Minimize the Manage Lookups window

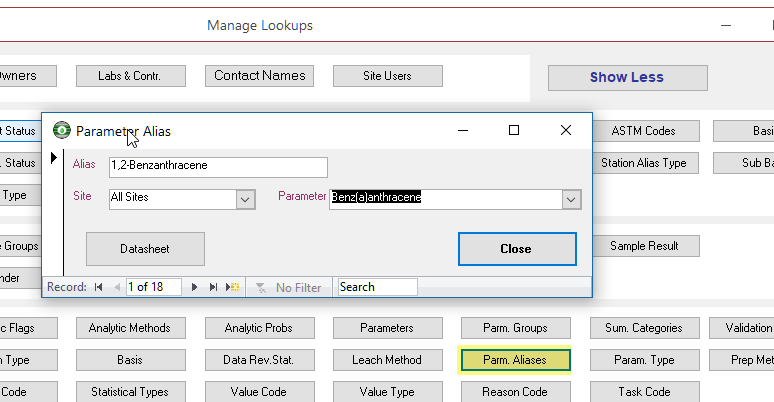726,26
